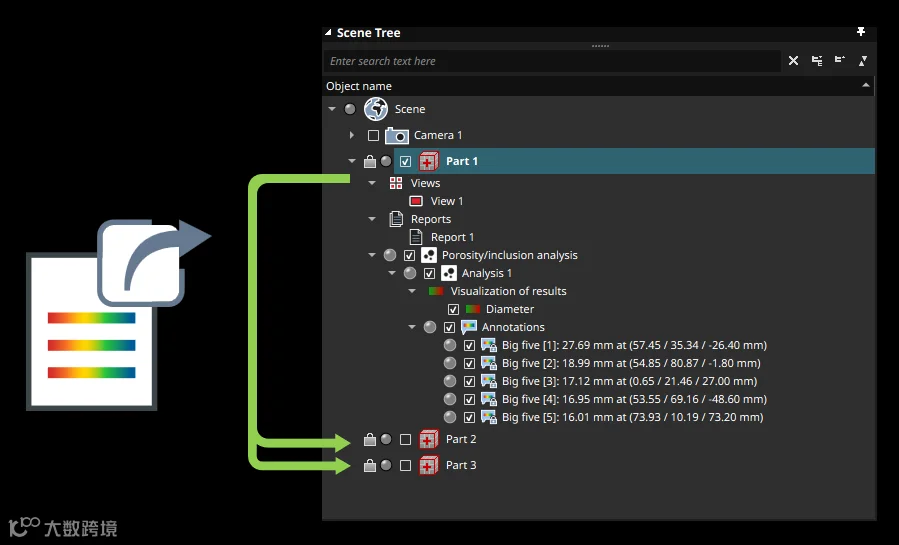Collapse the Annotations group
Viewport: 899px width, 545px height.
click(412, 327)
